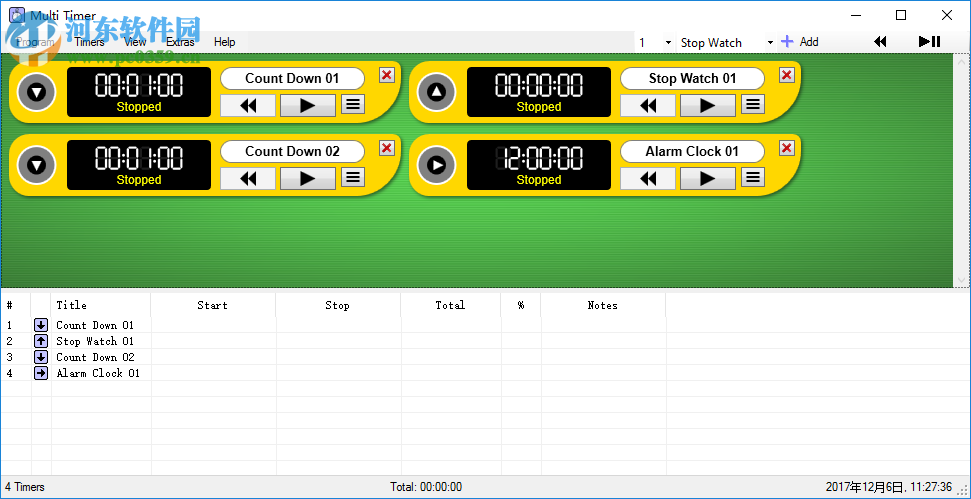Open the options menu icon of Alarm Clock 01

(753, 177)
